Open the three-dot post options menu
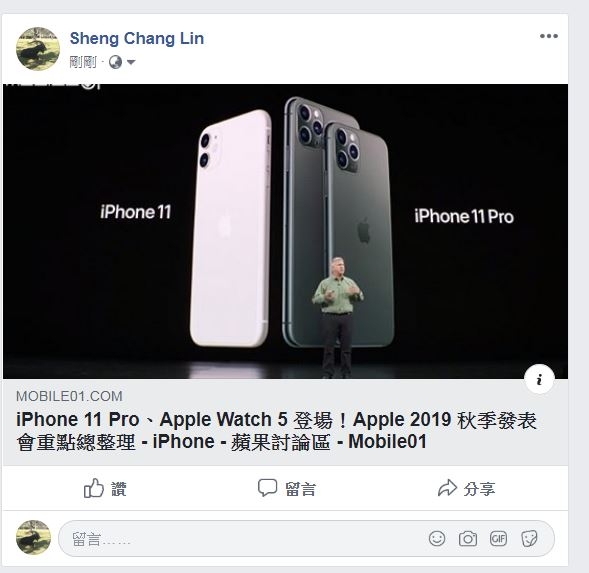Viewport: 589px width, 573px height. [548, 36]
